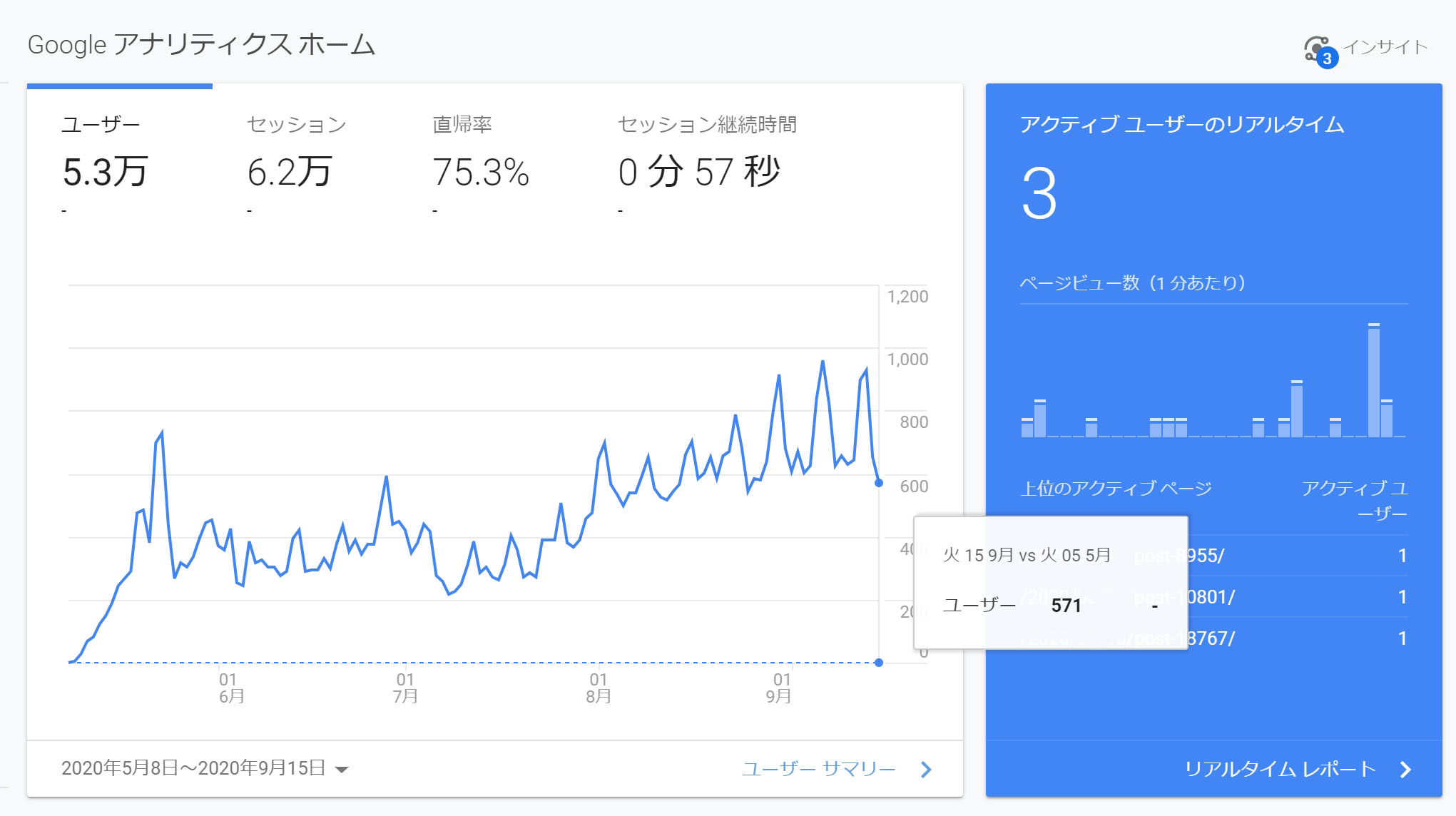
Task: Open the リアルタイム レポート link
Action: 1280,769
